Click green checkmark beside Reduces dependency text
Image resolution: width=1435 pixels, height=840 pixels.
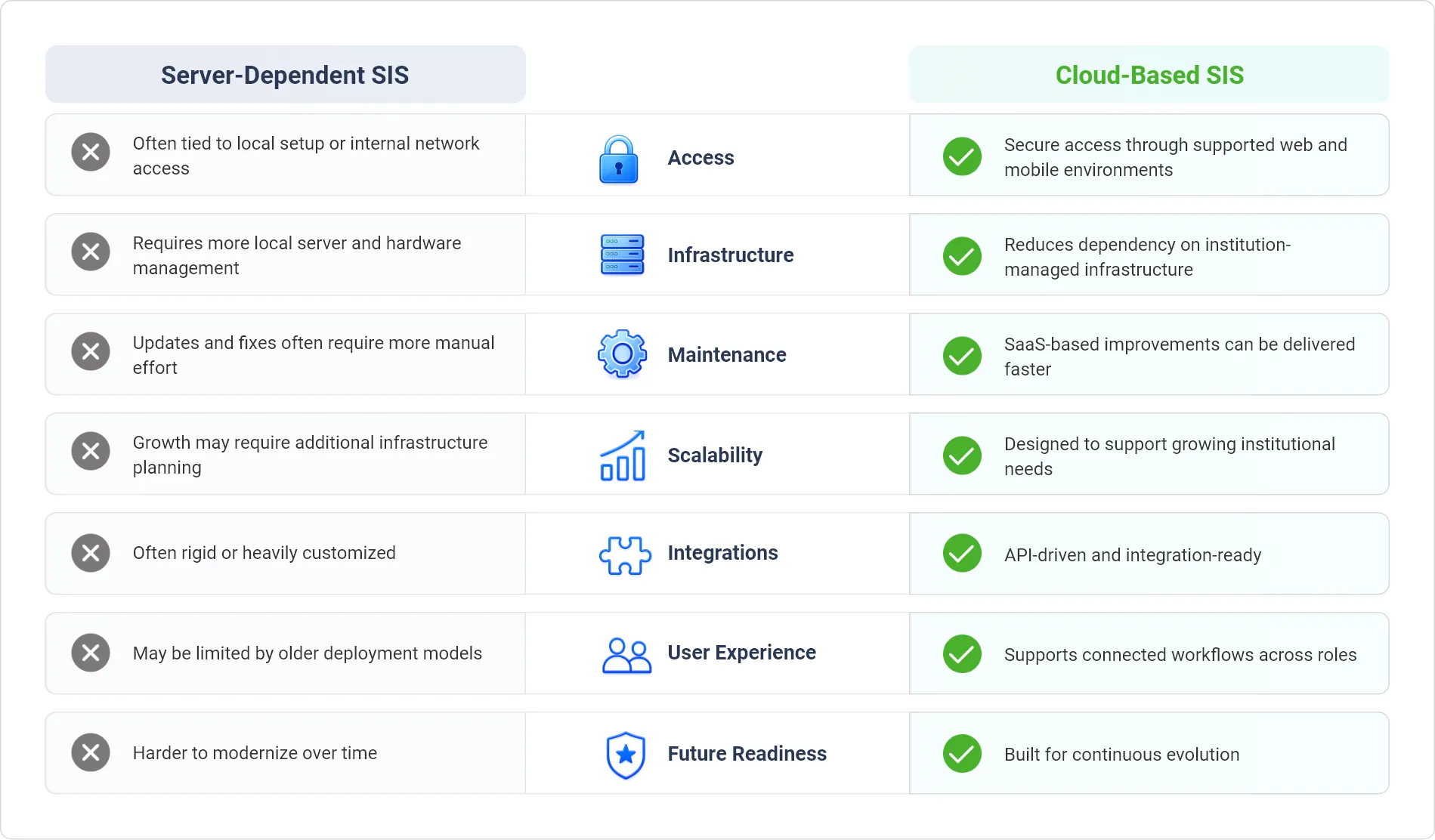pyautogui.click(x=962, y=256)
